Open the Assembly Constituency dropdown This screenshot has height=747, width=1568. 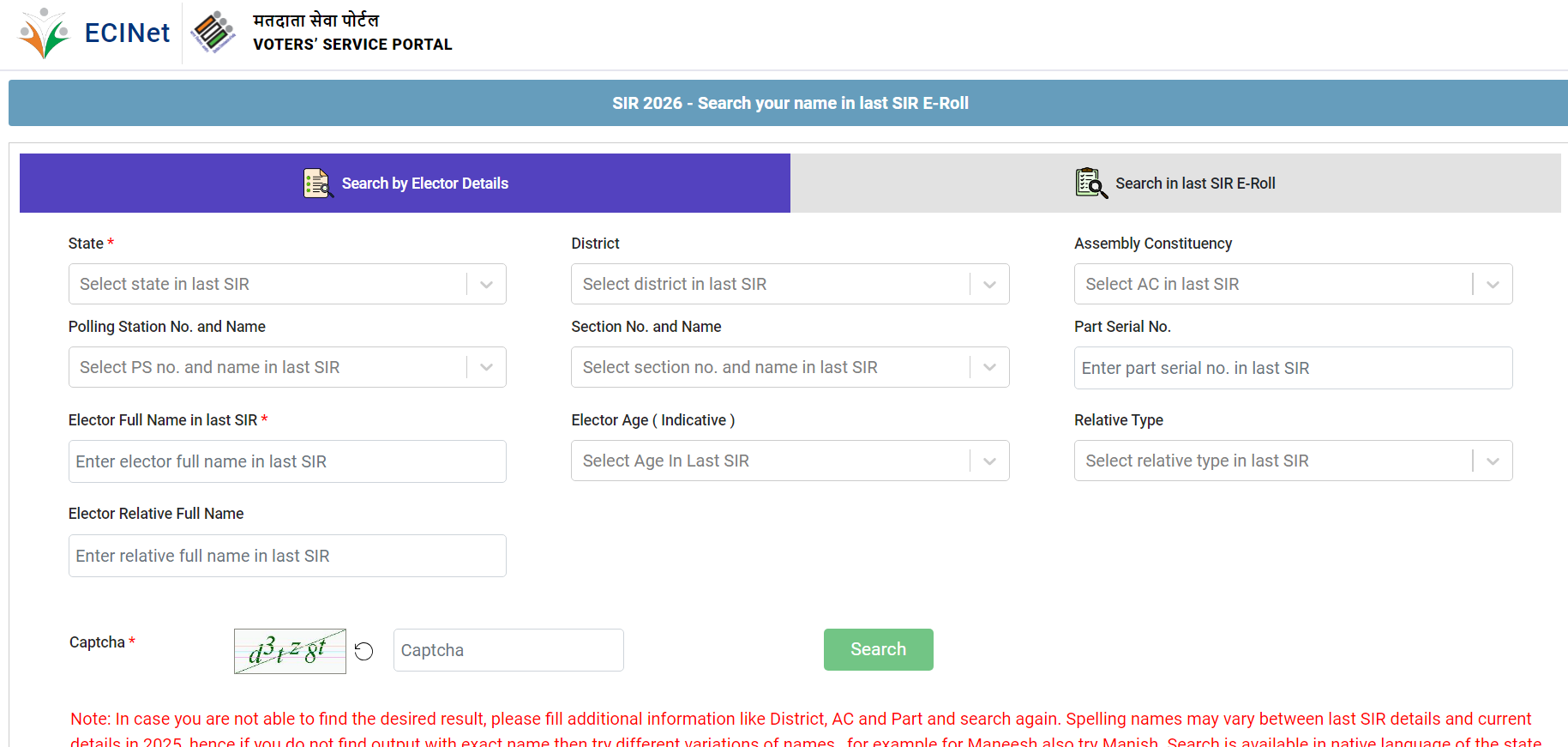(1293, 284)
